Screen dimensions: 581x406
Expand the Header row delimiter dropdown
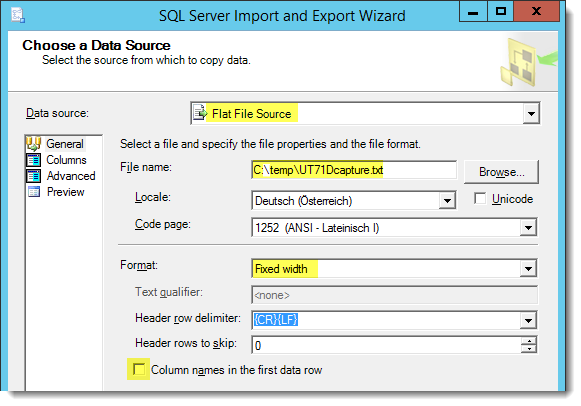point(528,320)
